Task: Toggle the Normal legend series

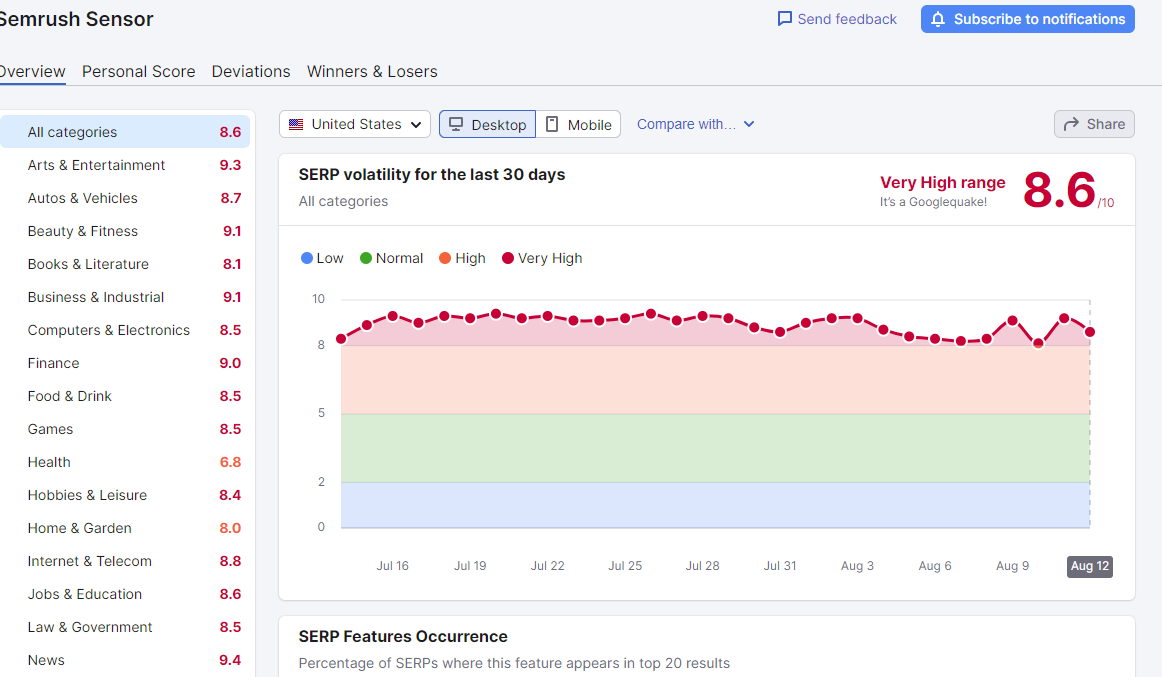Action: click(x=391, y=258)
